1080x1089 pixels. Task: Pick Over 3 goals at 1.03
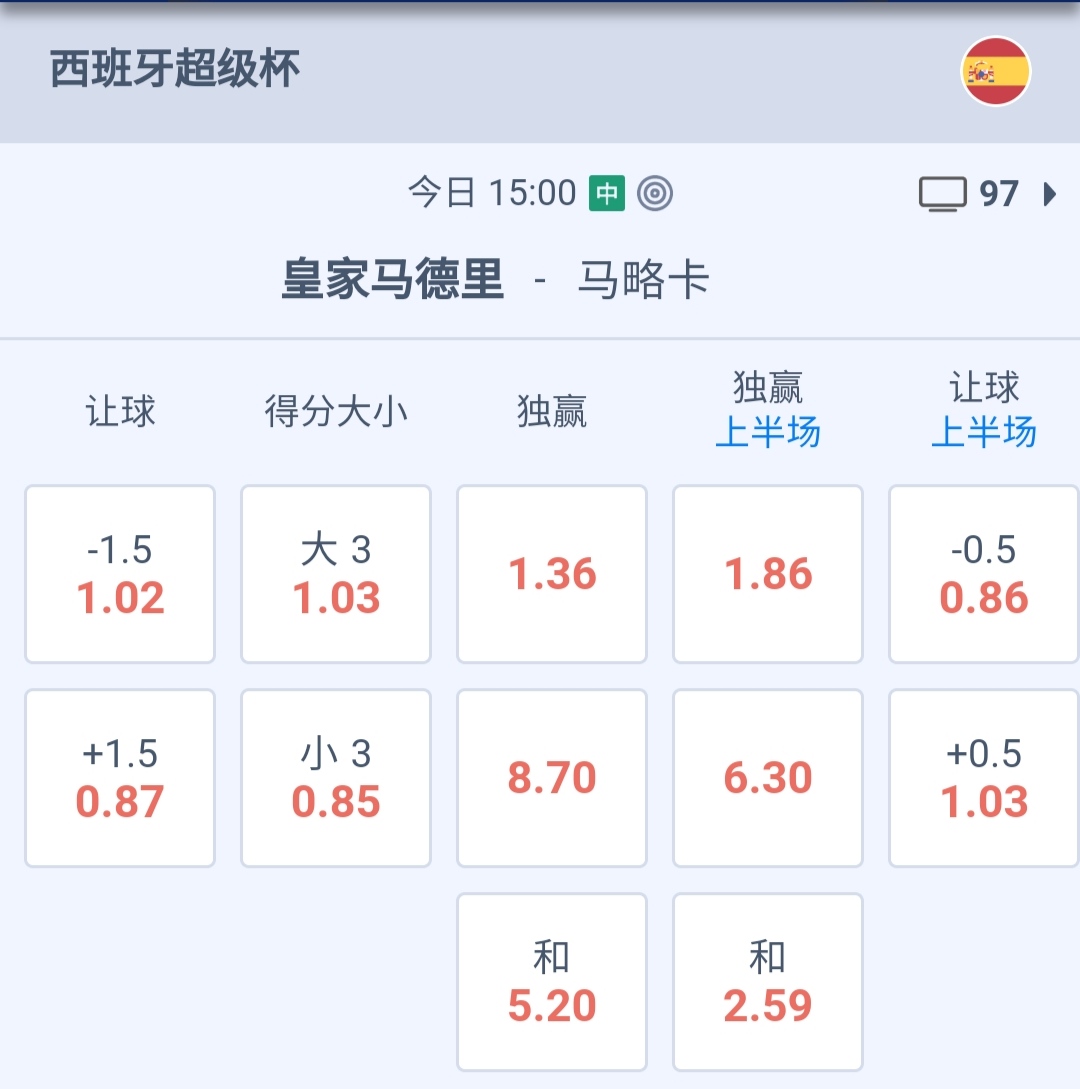(336, 574)
